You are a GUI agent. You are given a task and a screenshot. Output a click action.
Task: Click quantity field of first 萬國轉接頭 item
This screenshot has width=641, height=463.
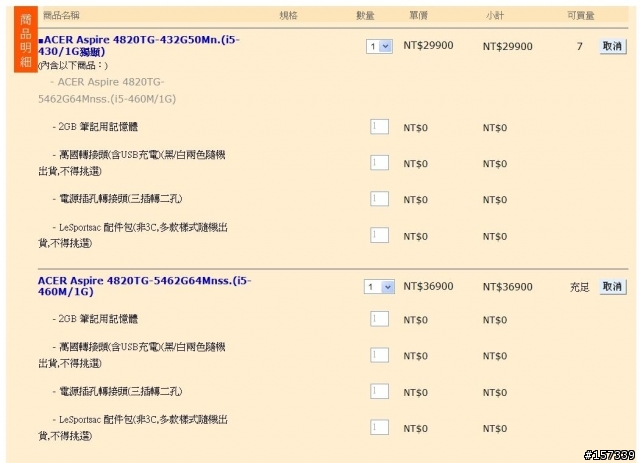pyautogui.click(x=379, y=163)
